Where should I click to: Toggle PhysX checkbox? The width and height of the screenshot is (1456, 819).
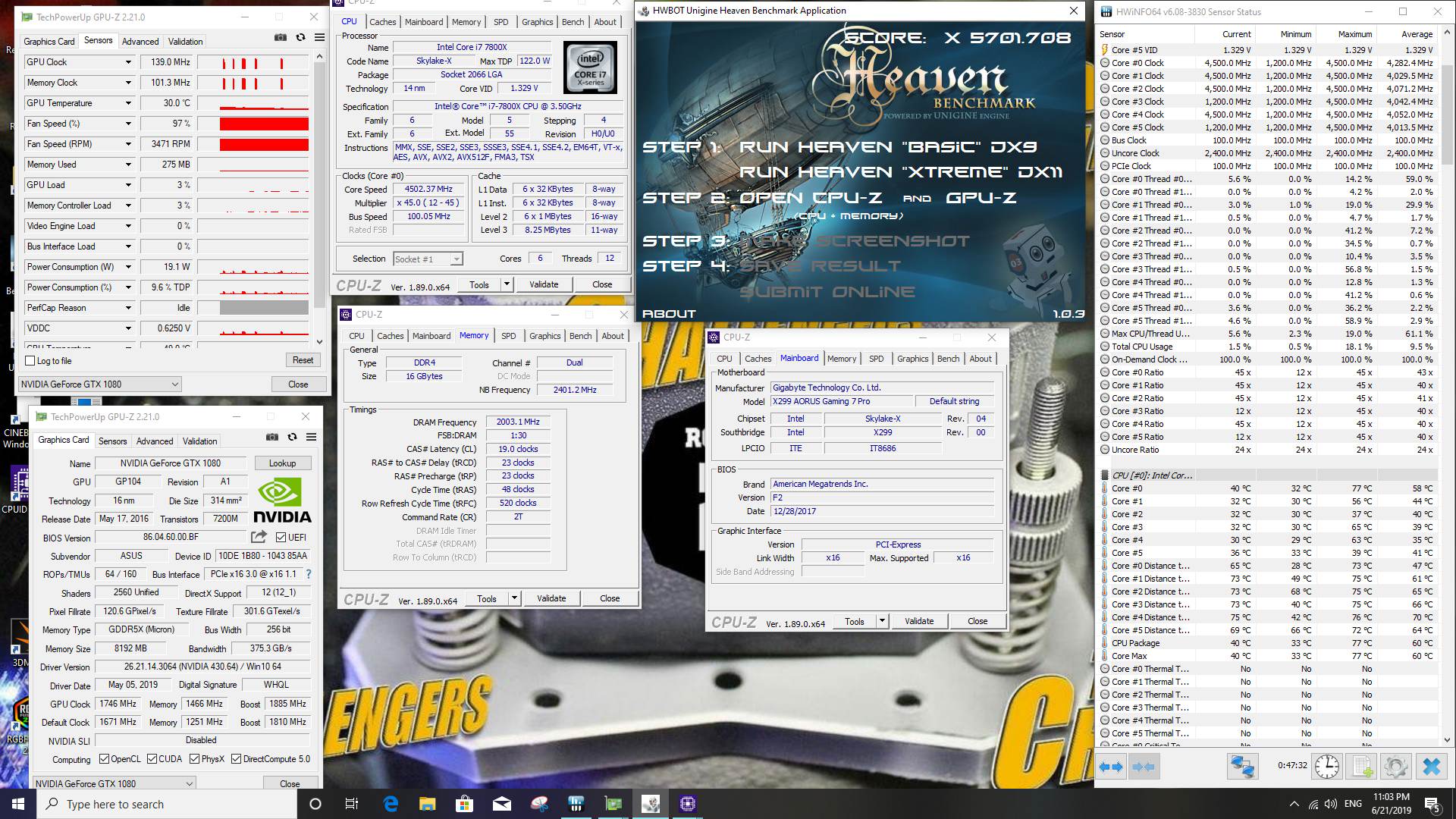point(194,759)
